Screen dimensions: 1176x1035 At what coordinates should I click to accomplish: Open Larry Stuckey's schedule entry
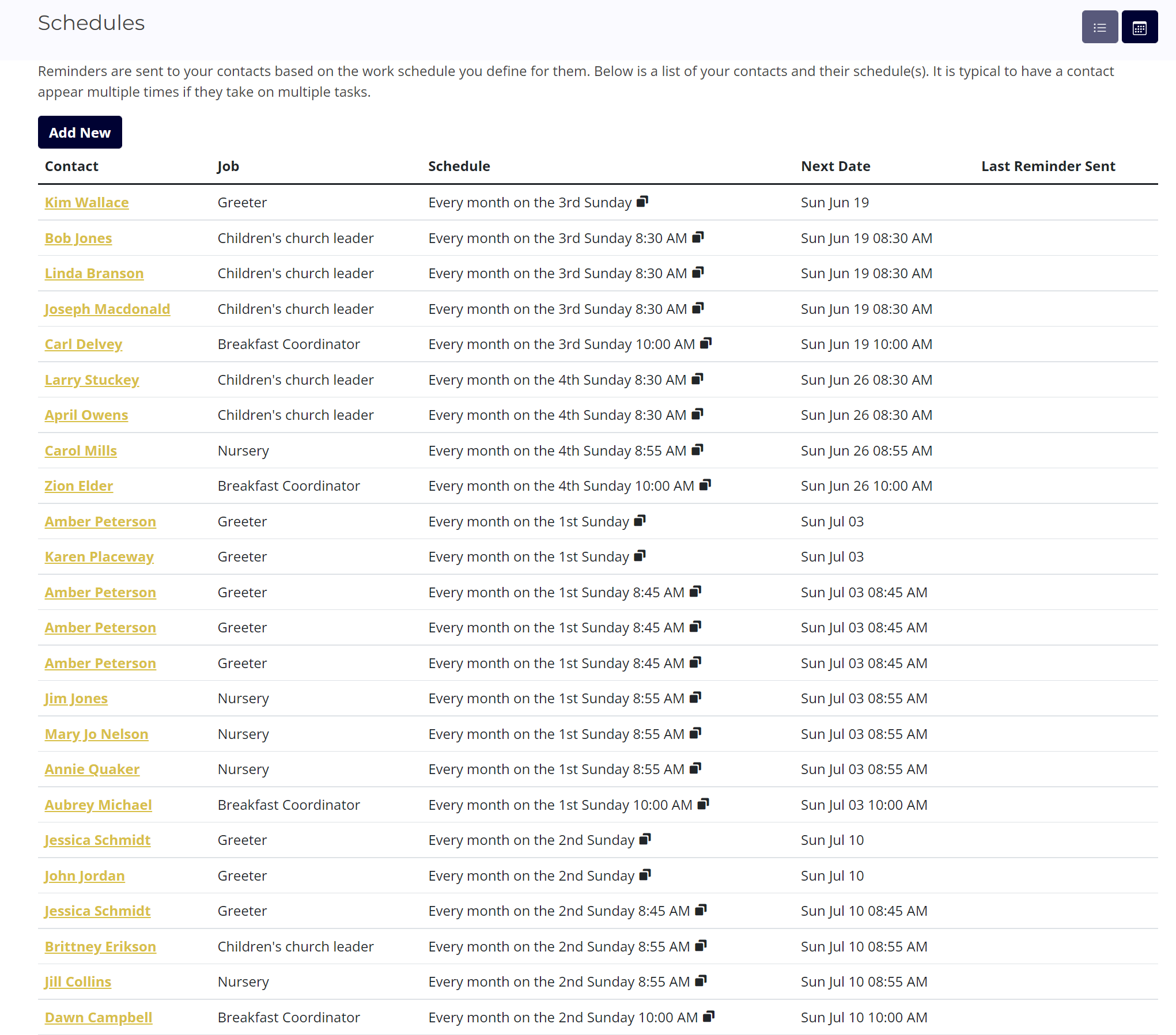pos(92,380)
